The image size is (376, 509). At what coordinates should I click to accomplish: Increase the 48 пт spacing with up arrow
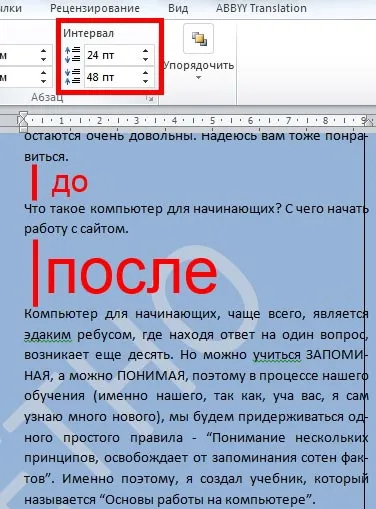pyautogui.click(x=145, y=73)
